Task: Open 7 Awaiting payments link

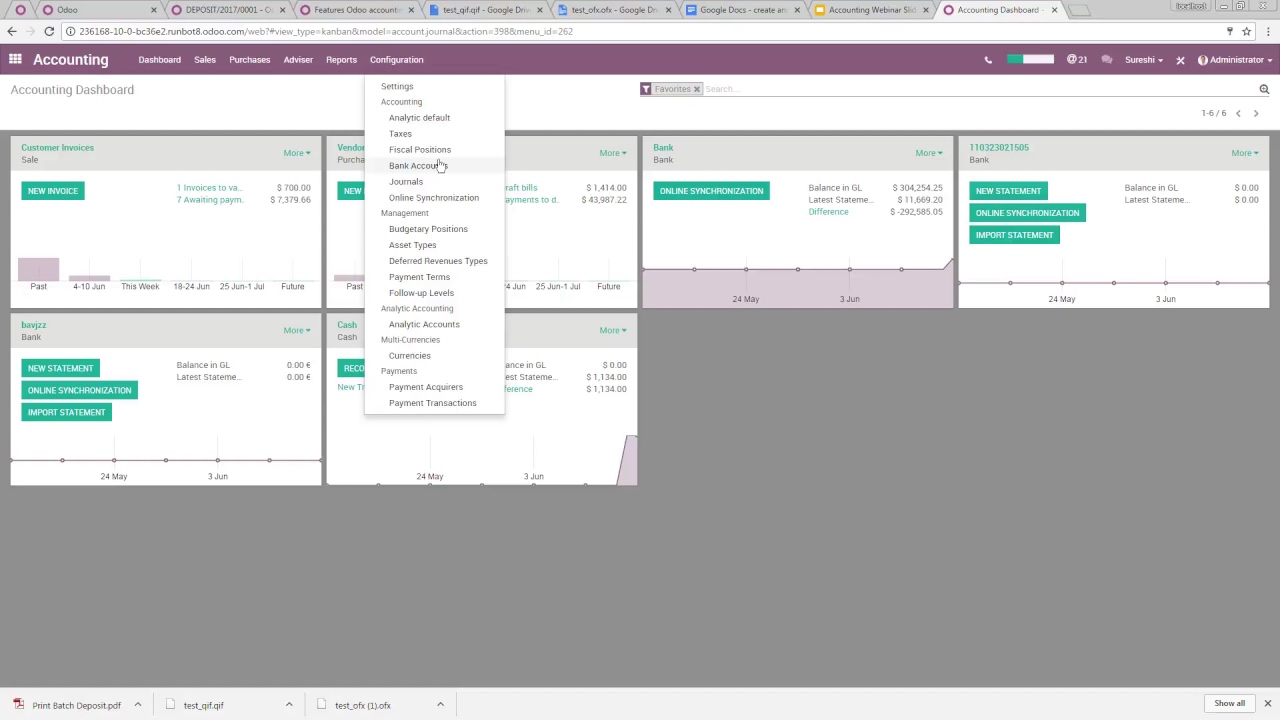Action: [209, 200]
